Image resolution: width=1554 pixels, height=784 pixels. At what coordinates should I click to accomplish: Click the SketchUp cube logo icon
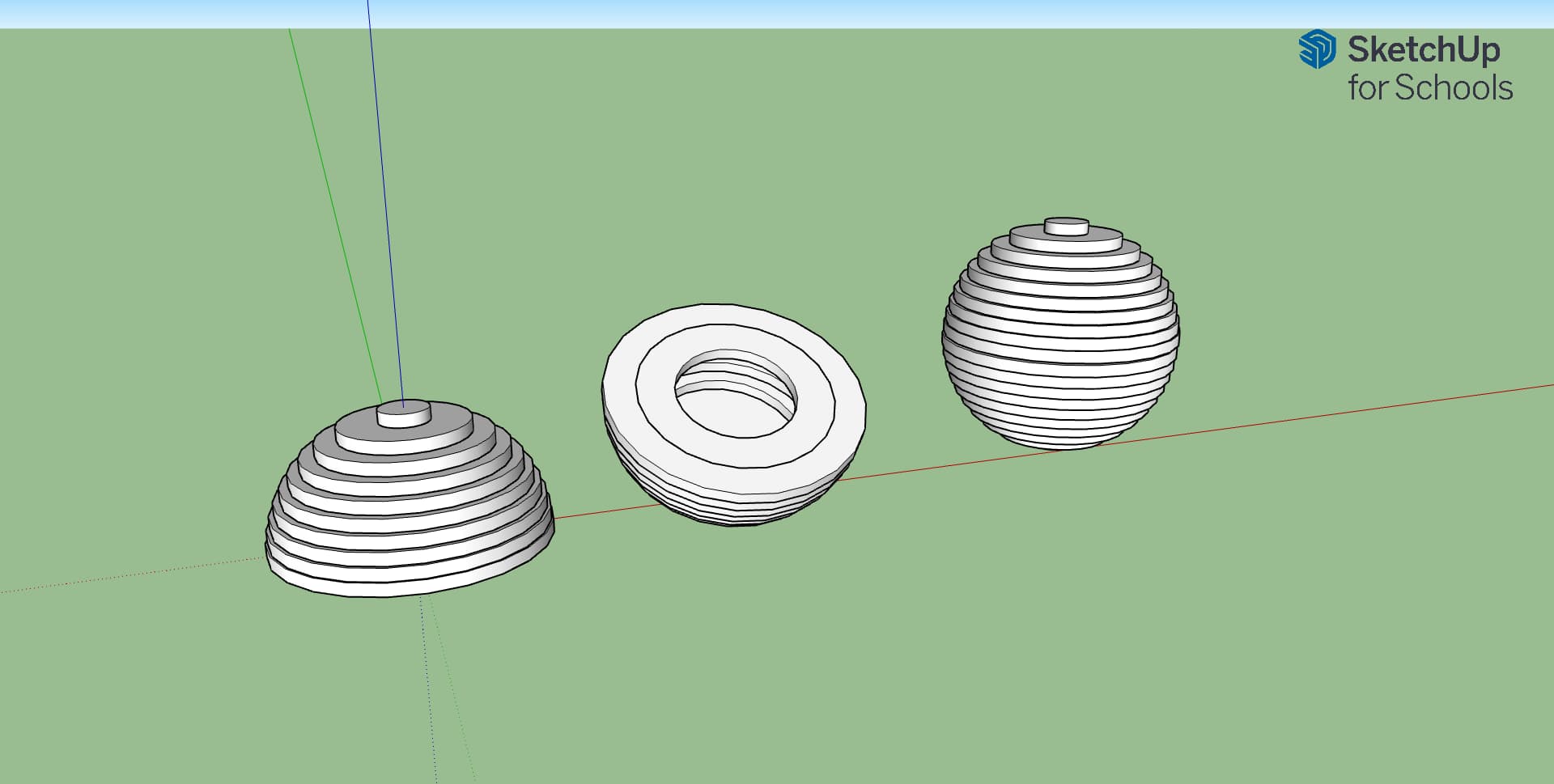[1317, 49]
